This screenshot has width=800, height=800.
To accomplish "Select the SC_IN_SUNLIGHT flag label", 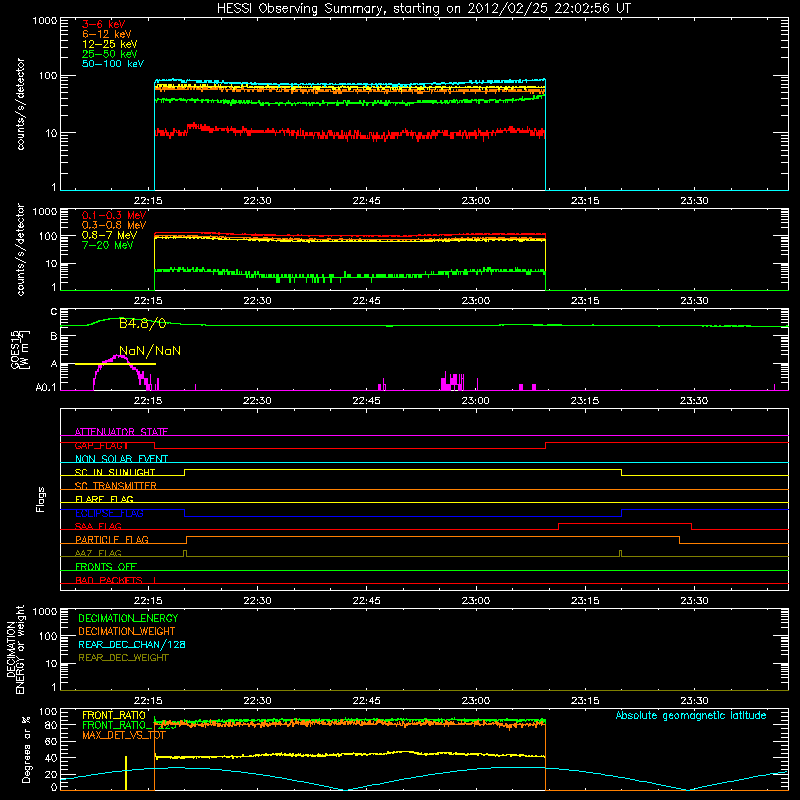I will pos(115,472).
